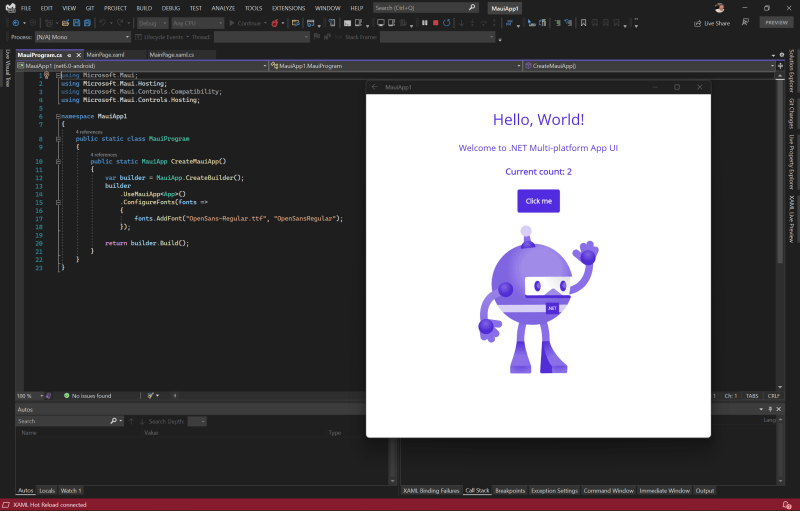The image size is (800, 511).
Task: Collapse the namespace MauiApp1 block
Action: 58,116
